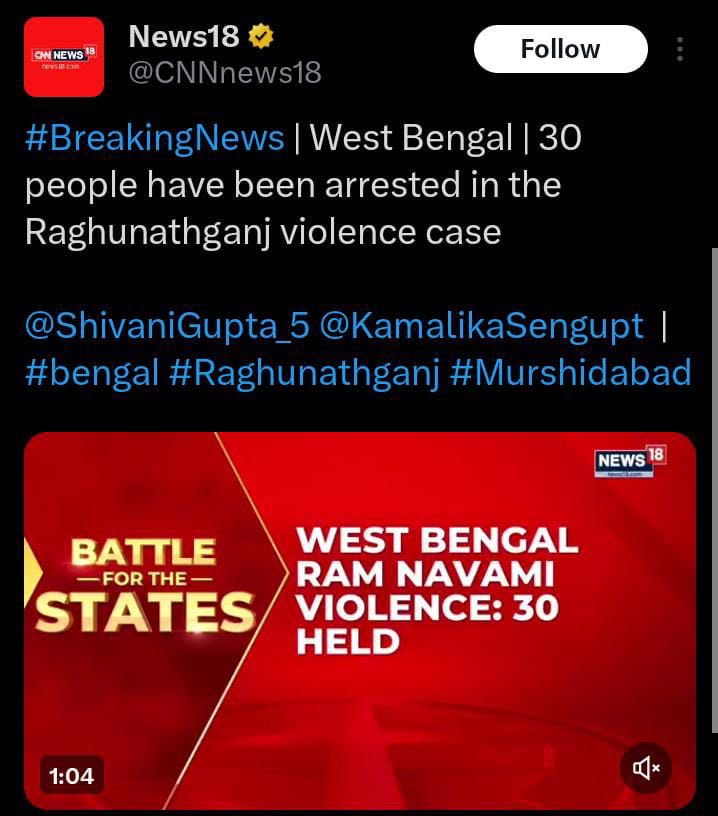Open the #BreakingNews hashtag
Image resolution: width=718 pixels, height=816 pixels.
155,138
